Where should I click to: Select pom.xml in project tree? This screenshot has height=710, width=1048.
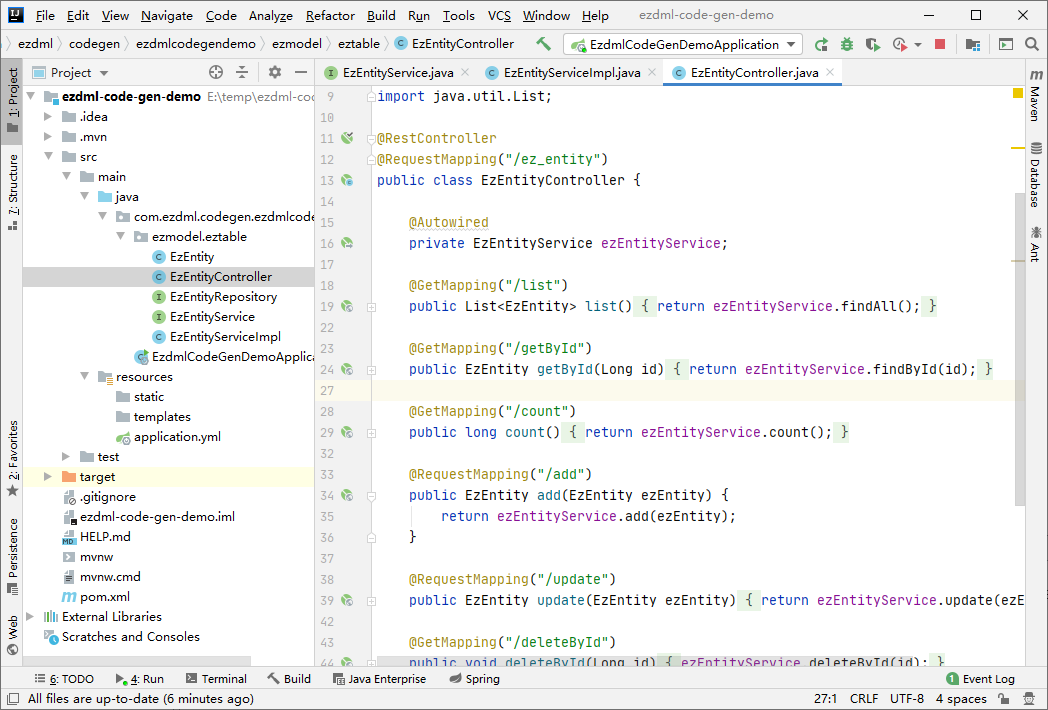[104, 596]
